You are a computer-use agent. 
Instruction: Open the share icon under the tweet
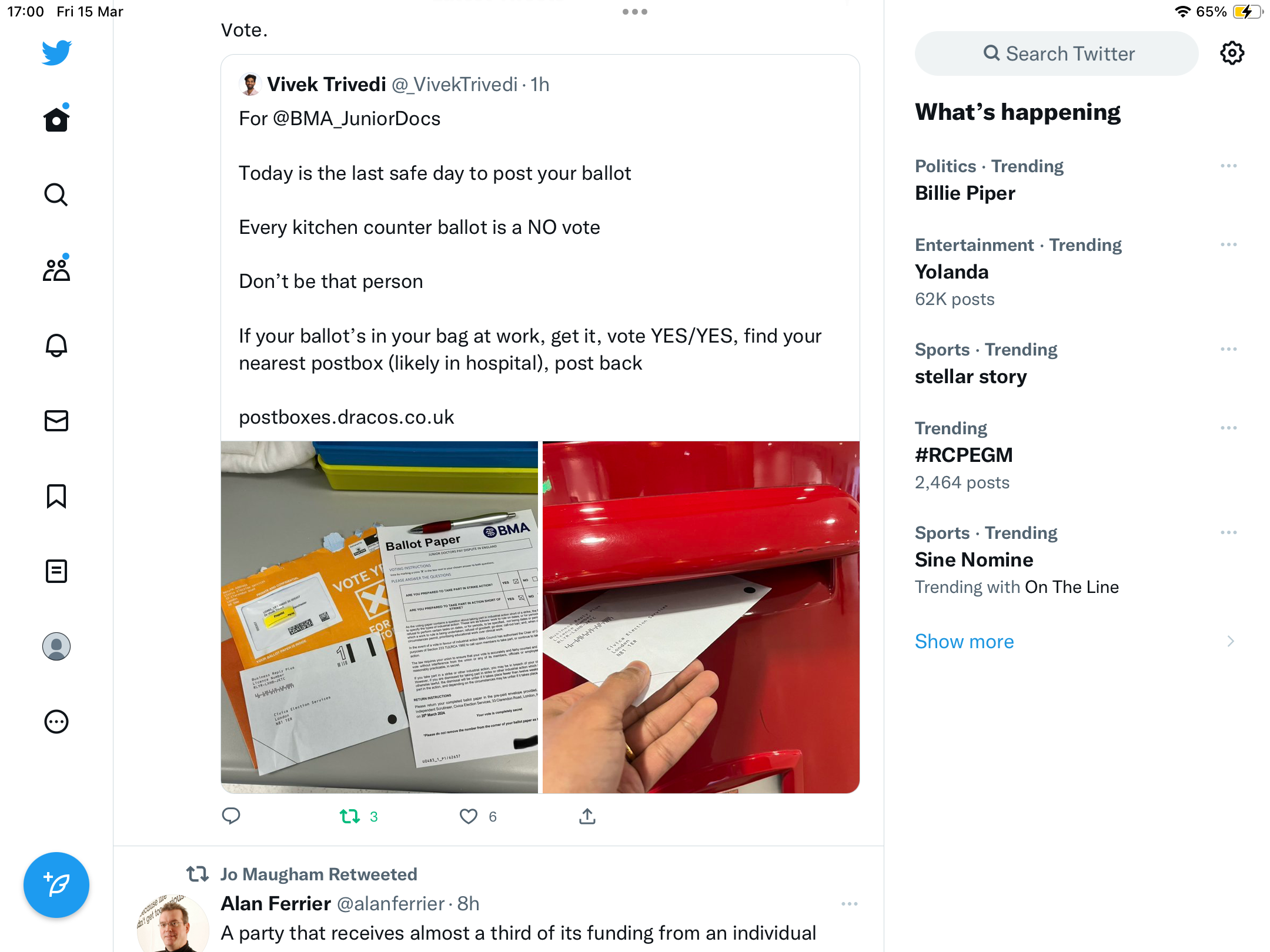pyautogui.click(x=587, y=816)
